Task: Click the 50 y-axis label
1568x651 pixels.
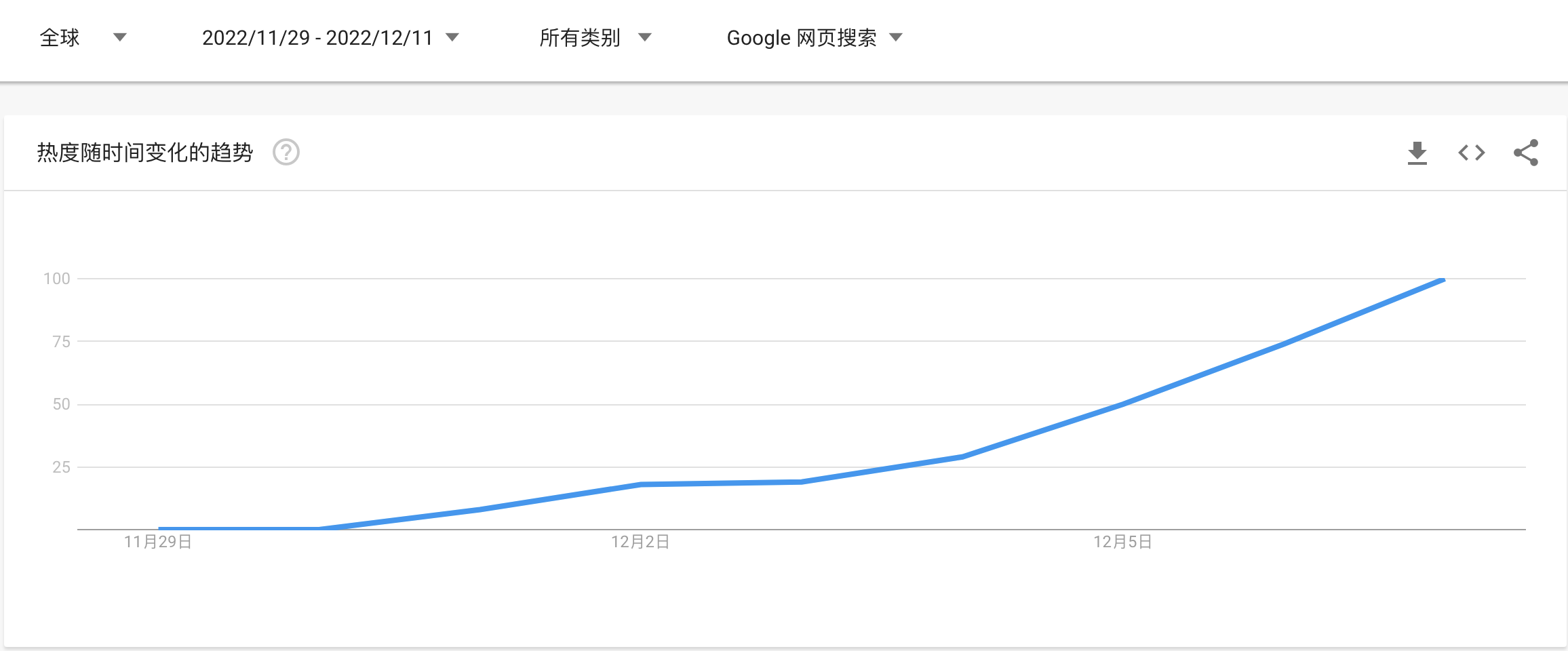Action: coord(61,404)
